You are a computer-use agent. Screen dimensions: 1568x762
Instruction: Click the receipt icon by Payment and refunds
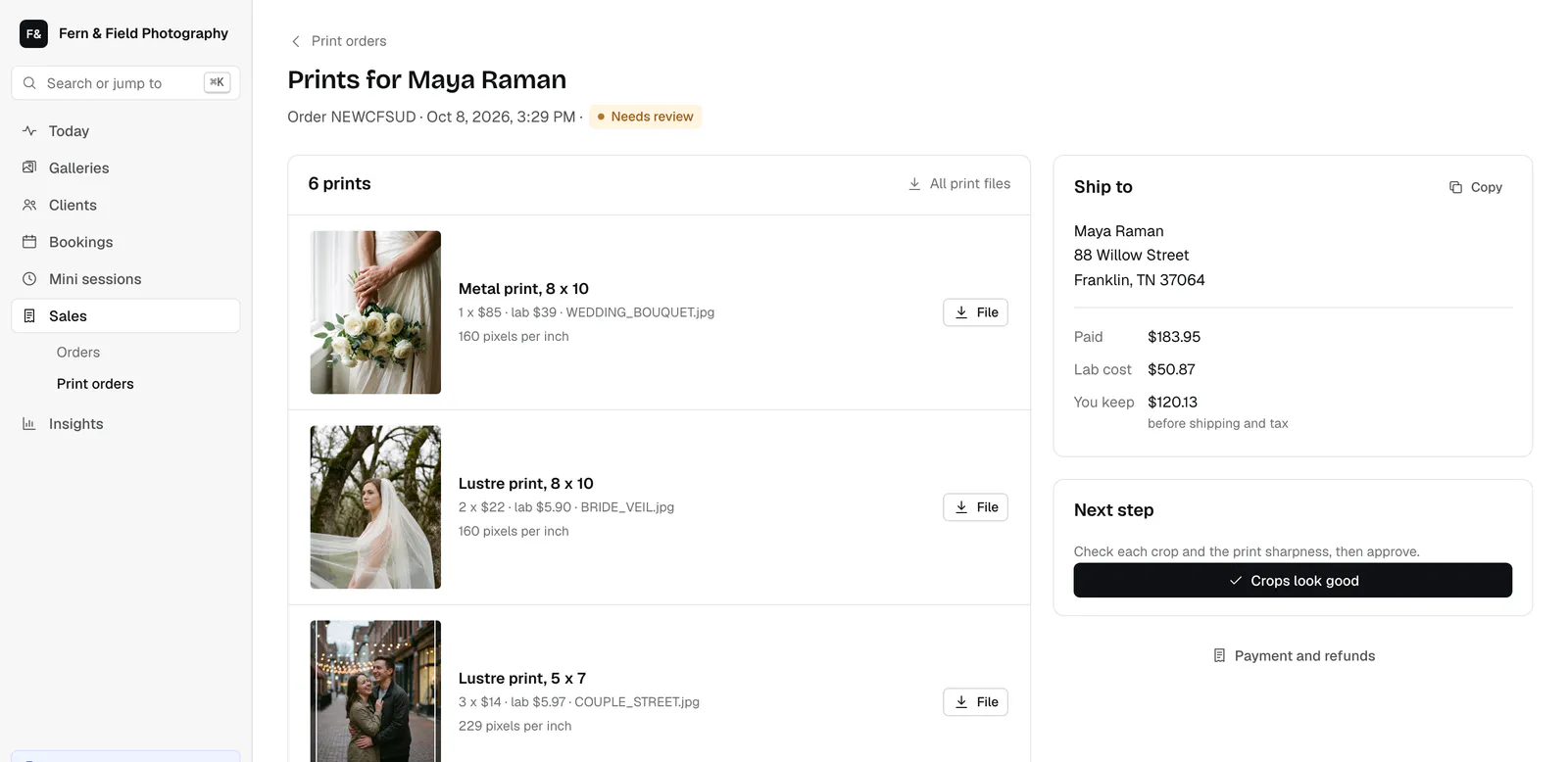(1219, 656)
